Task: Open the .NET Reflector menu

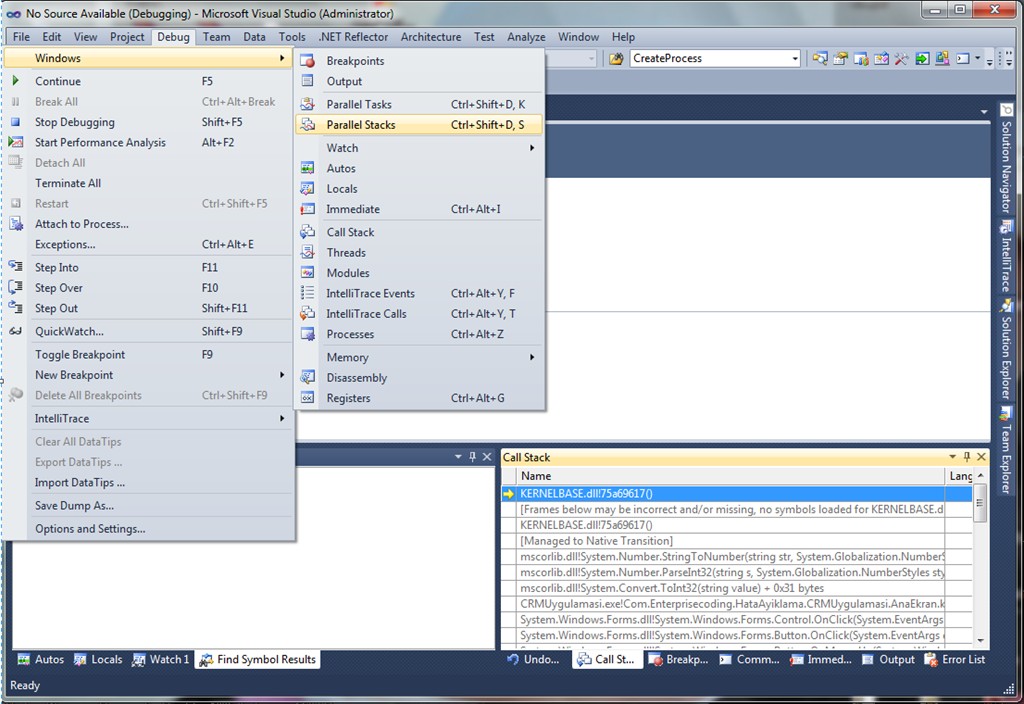Action: 353,37
